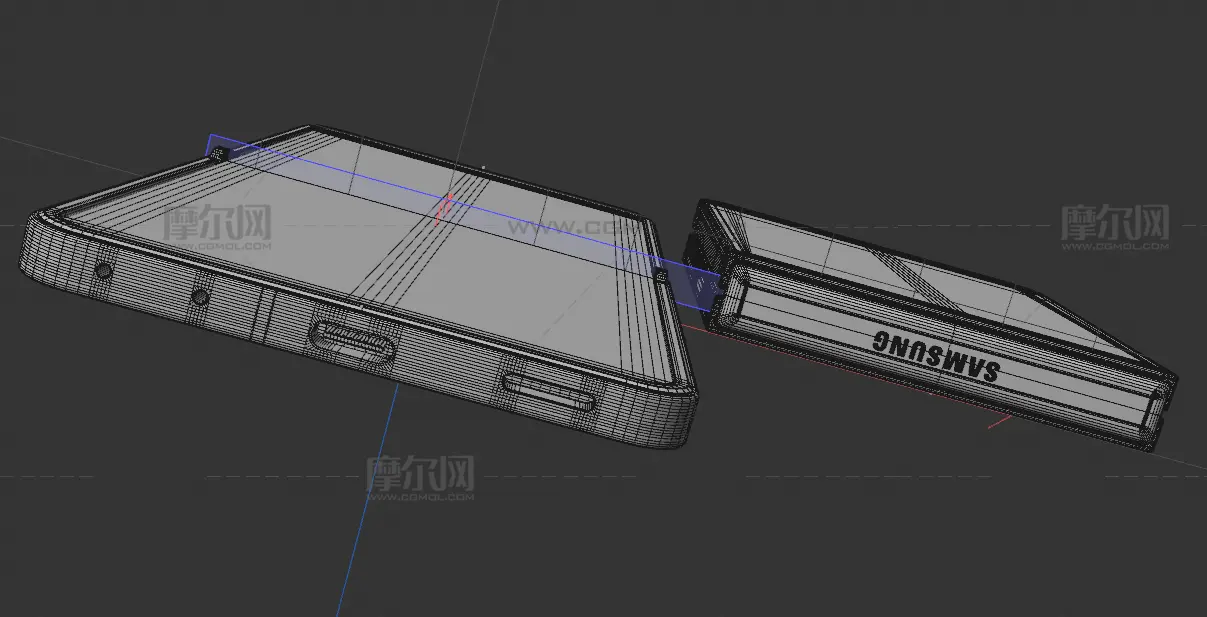Pick the speaker grille slot on bottom edge
Screen dimensions: 1207x617
[548, 391]
